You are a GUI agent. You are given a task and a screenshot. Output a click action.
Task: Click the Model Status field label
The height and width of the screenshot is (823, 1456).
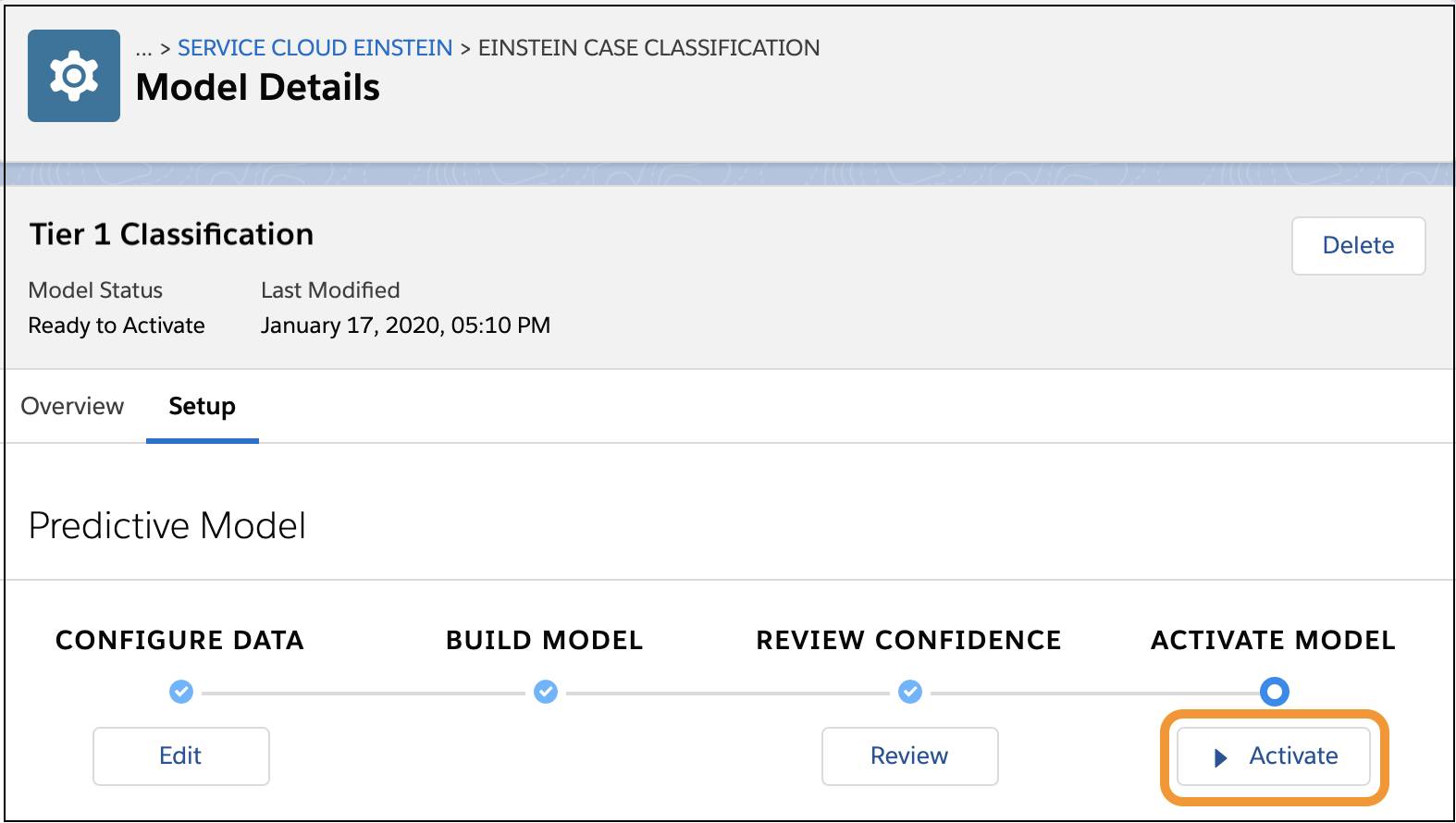95,290
